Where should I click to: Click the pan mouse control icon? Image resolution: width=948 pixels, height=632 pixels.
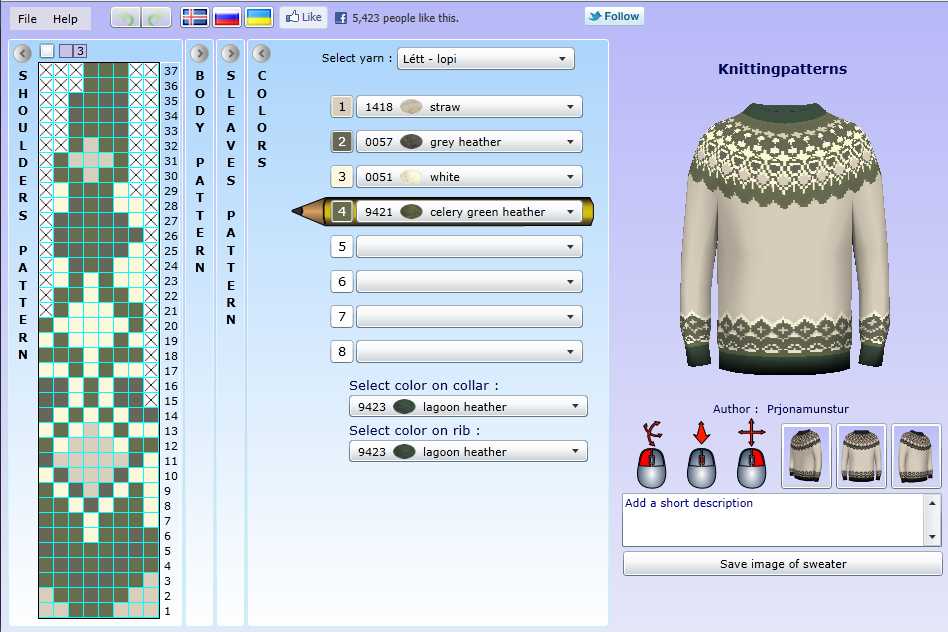(752, 455)
